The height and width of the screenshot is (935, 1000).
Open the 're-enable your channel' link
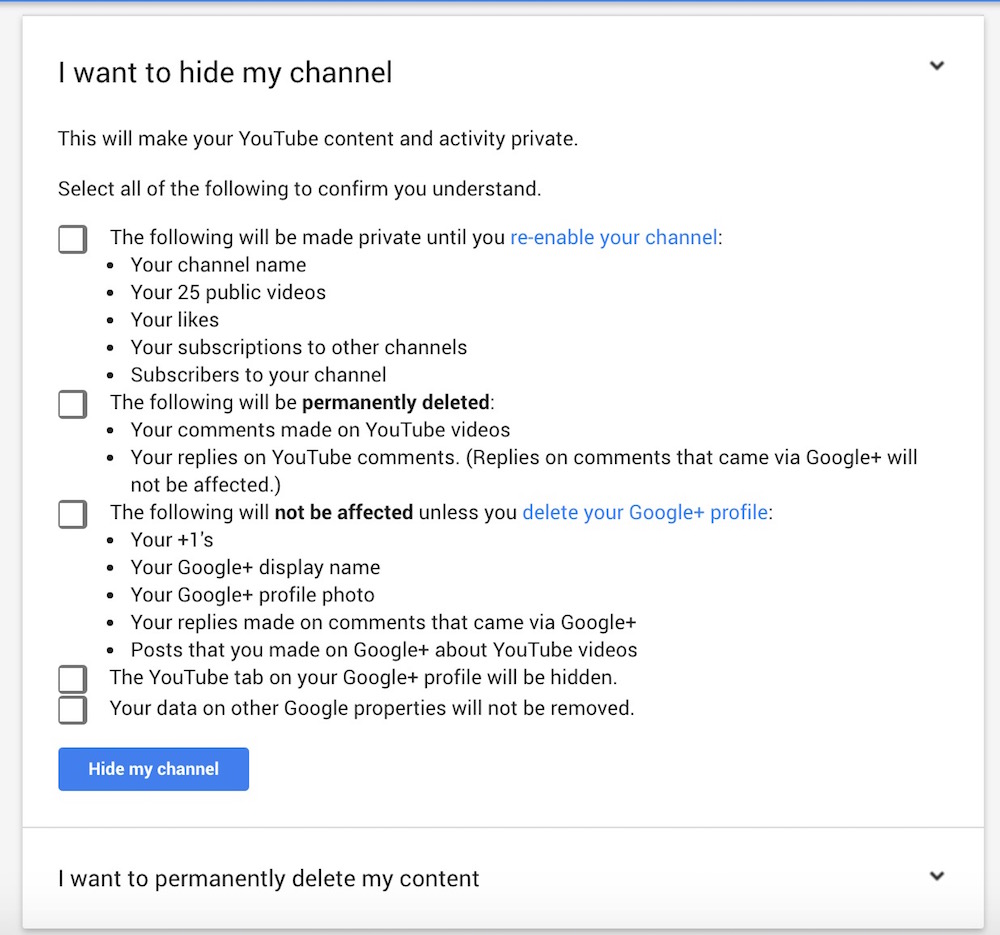pyautogui.click(x=613, y=238)
